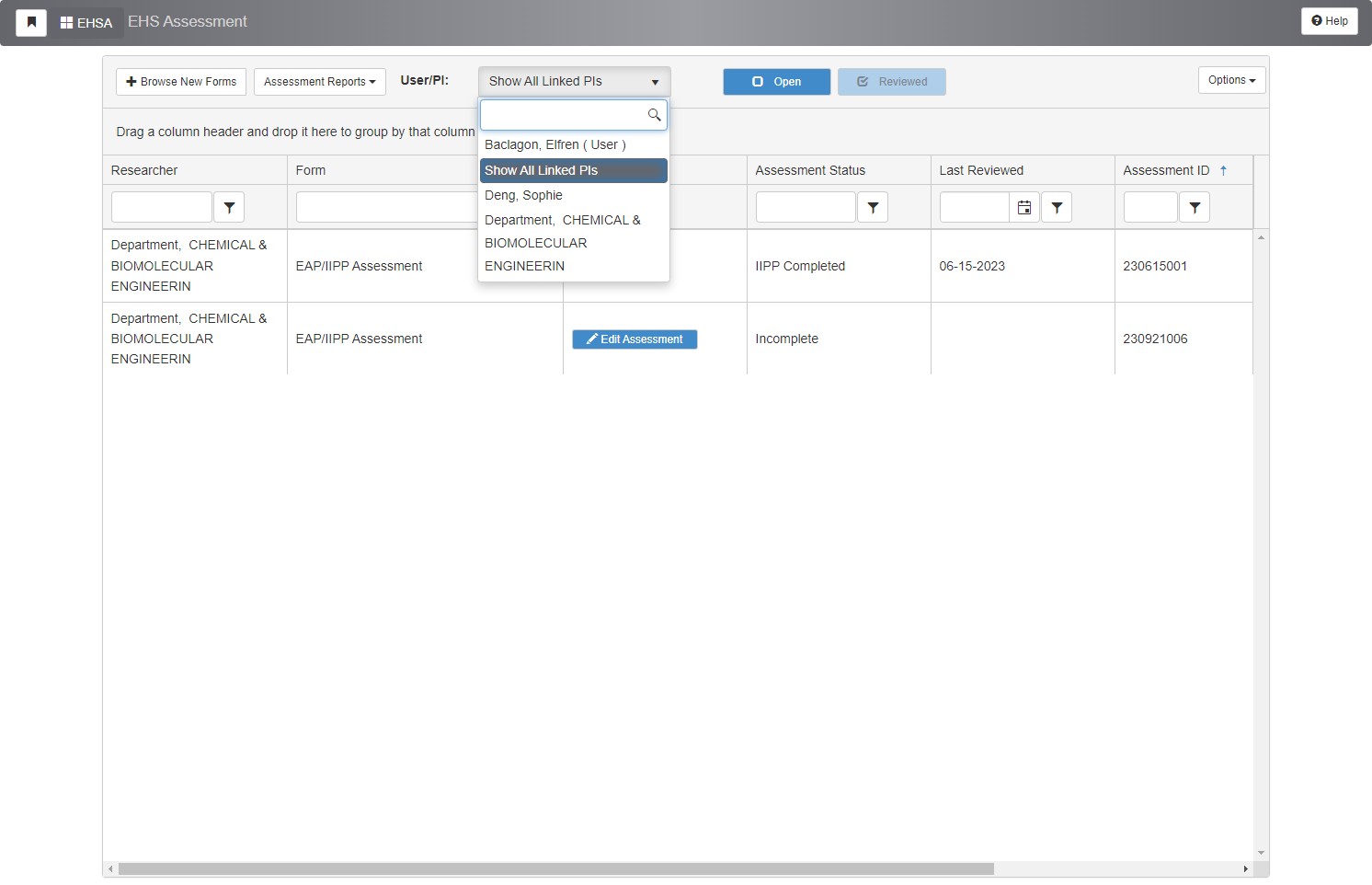Open the Last Reviewed filter funnel icon
The height and width of the screenshot is (885, 1372).
click(x=1057, y=207)
